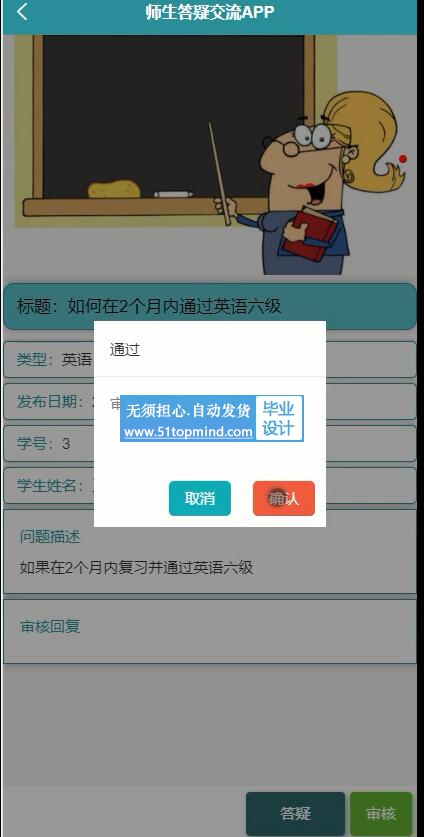Click the 取消 button in the dialog
Viewport: 424px width, 837px height.
200,499
